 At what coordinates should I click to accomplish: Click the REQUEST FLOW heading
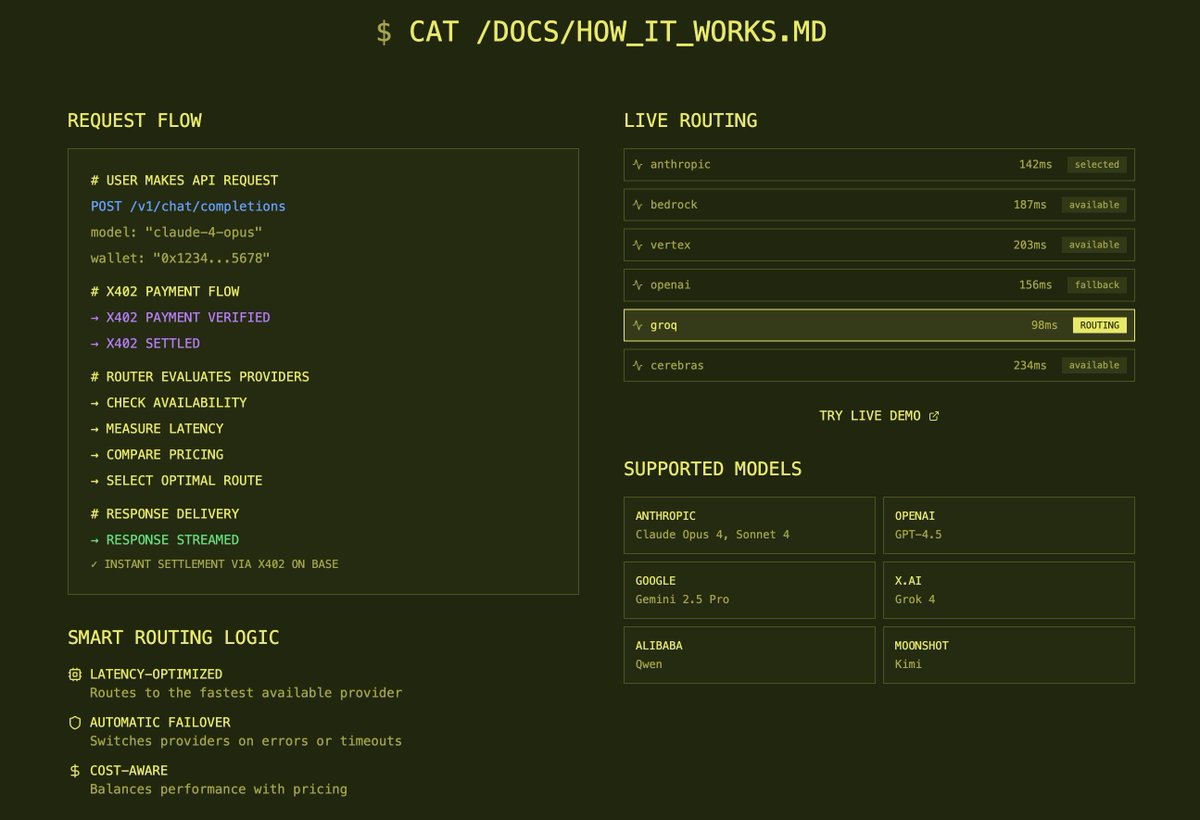(134, 121)
